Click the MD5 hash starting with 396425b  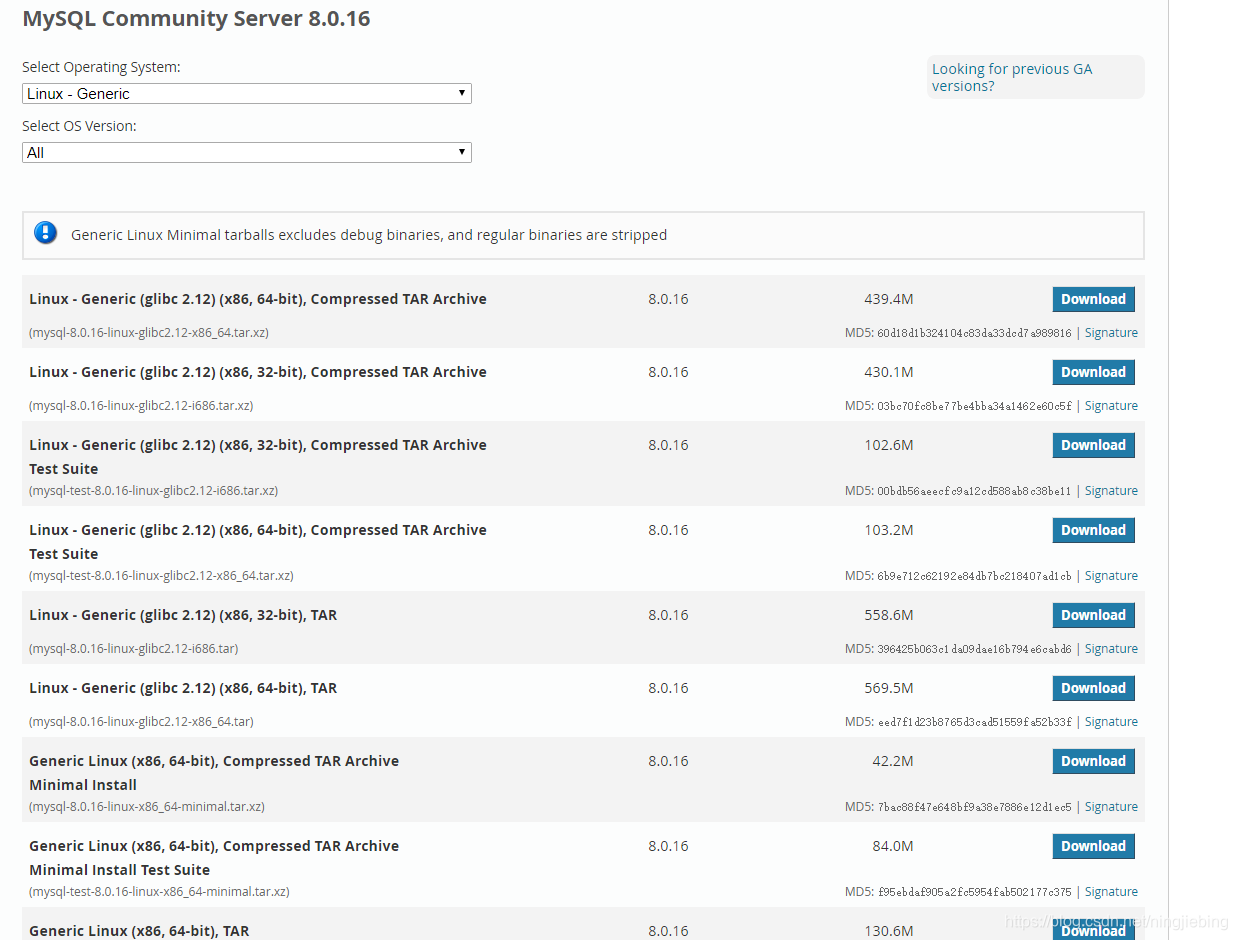click(x=974, y=649)
